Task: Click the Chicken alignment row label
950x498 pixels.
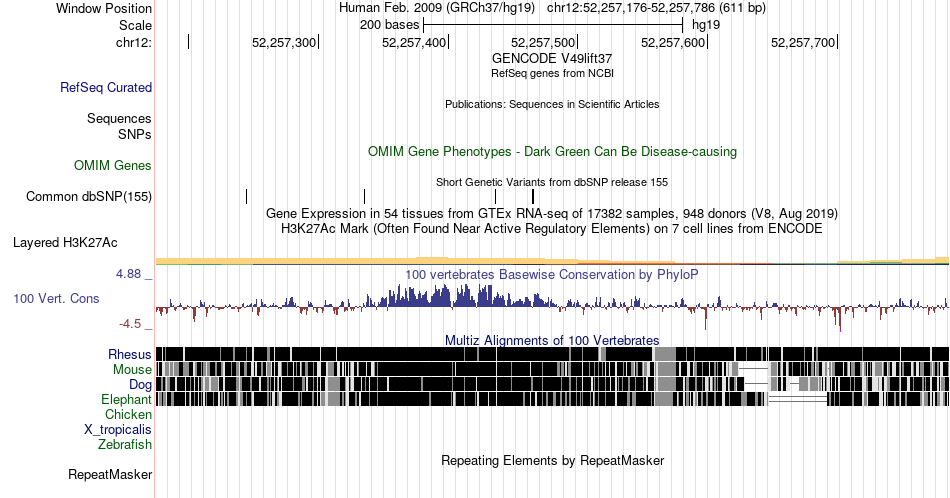Action: (128, 414)
